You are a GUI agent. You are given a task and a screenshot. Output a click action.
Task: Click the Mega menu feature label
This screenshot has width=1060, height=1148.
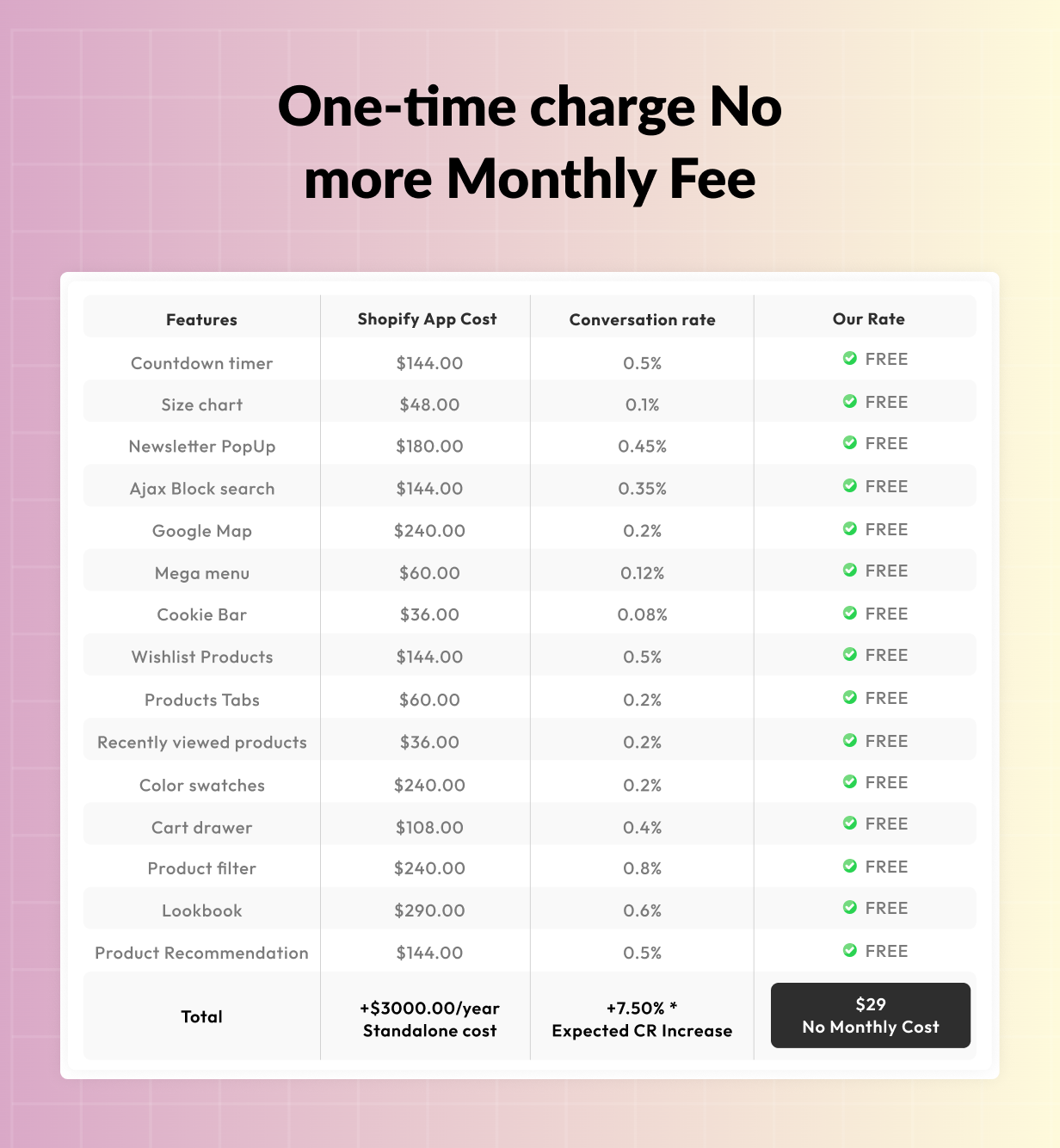pos(202,573)
